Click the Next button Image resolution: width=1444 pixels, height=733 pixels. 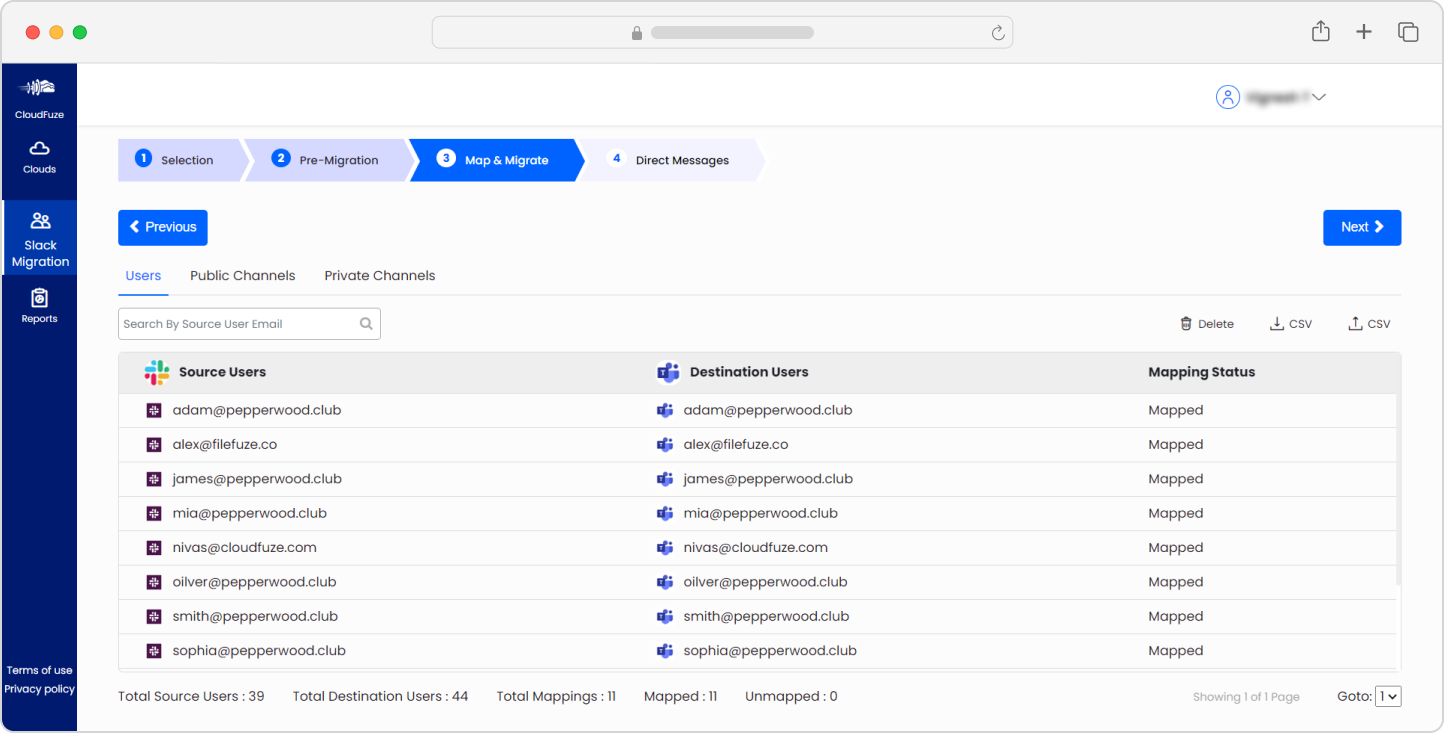click(x=1362, y=227)
